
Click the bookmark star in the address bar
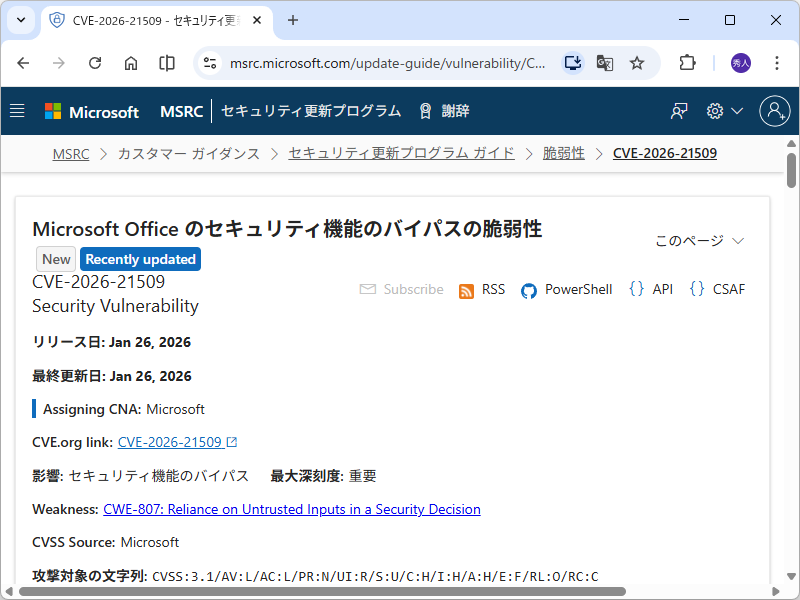pos(637,62)
